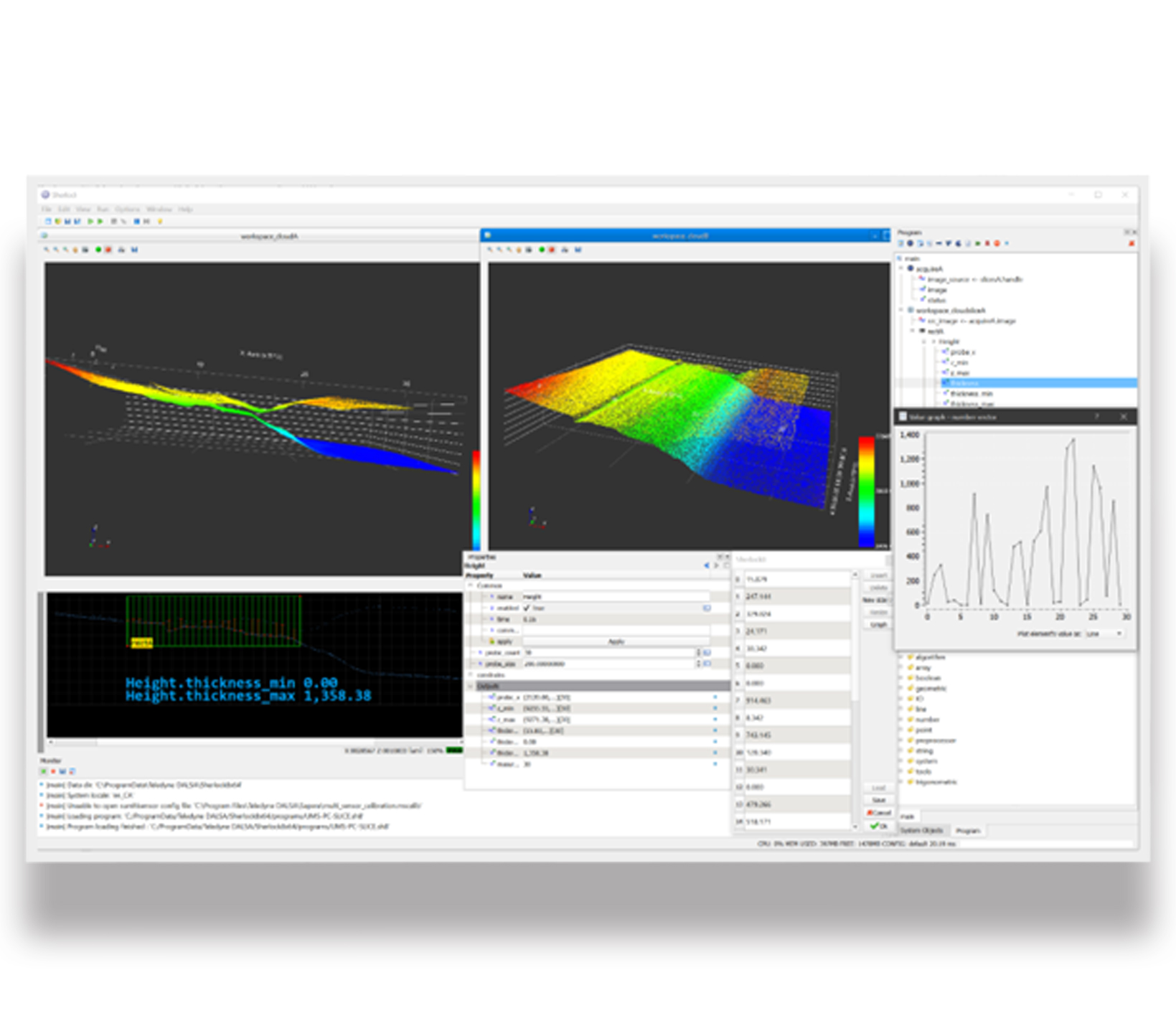Click the green circle icon in workspace_cloudA toolbar
Viewport: 1176px width, 1036px height.
[98, 250]
